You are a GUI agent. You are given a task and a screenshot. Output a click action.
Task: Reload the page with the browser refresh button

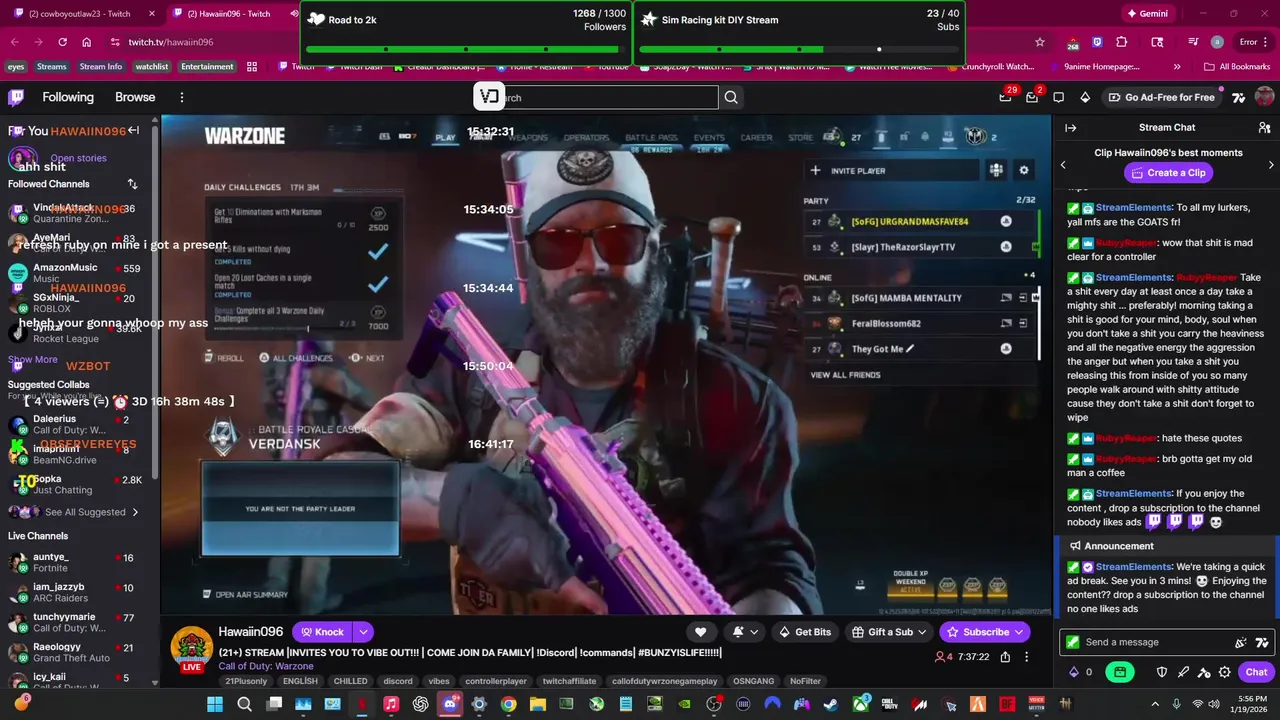tap(62, 42)
